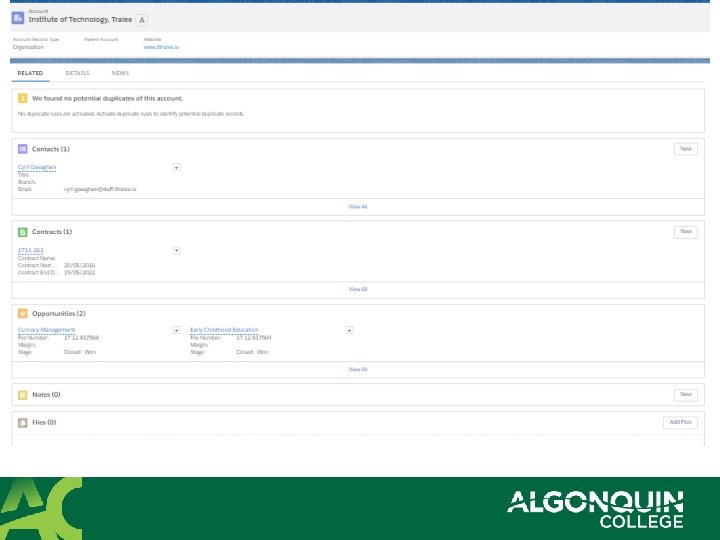720x540 pixels.
Task: Open the Culinary Management opportunity
Action: (x=46, y=330)
